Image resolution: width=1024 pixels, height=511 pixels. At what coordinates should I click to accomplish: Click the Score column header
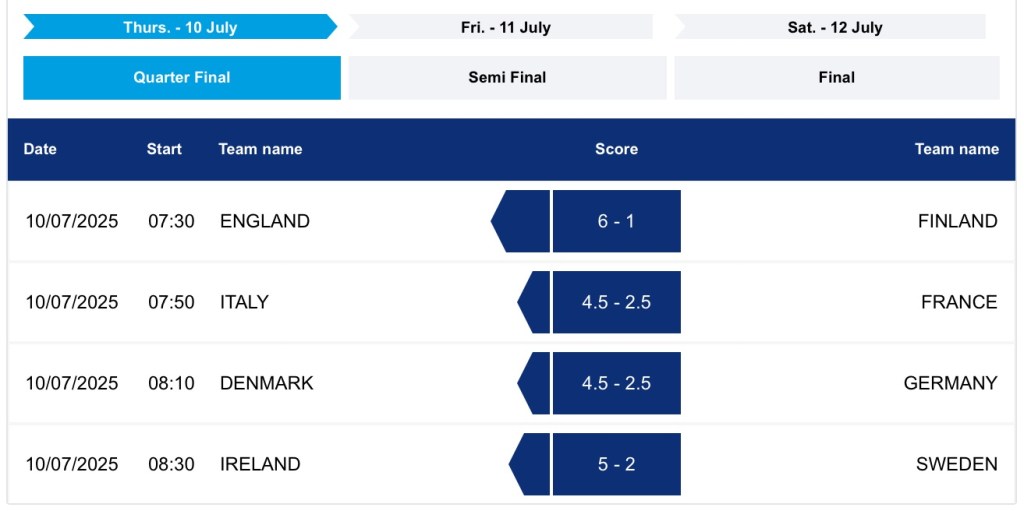pyautogui.click(x=616, y=149)
